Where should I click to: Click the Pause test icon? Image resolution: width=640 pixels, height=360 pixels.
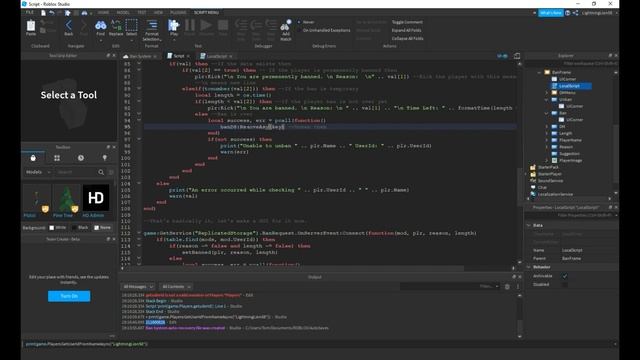point(190,25)
